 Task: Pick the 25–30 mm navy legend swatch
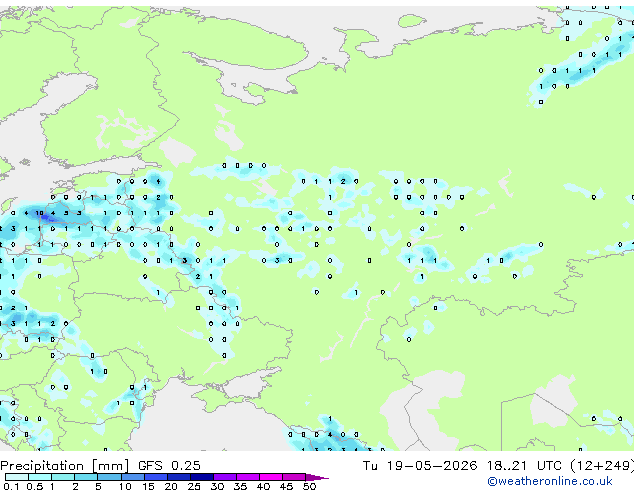click(x=201, y=477)
